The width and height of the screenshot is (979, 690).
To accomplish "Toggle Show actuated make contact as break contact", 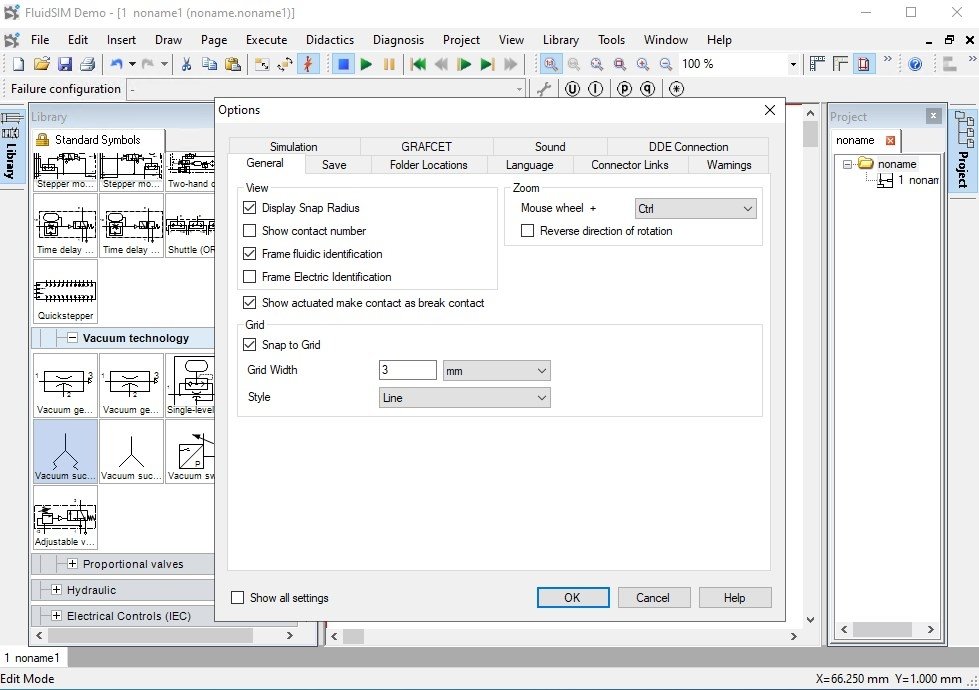I will 249,303.
